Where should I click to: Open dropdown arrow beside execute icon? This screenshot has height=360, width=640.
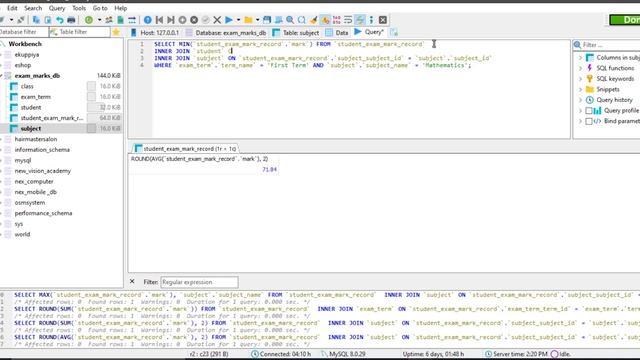[x=238, y=20]
